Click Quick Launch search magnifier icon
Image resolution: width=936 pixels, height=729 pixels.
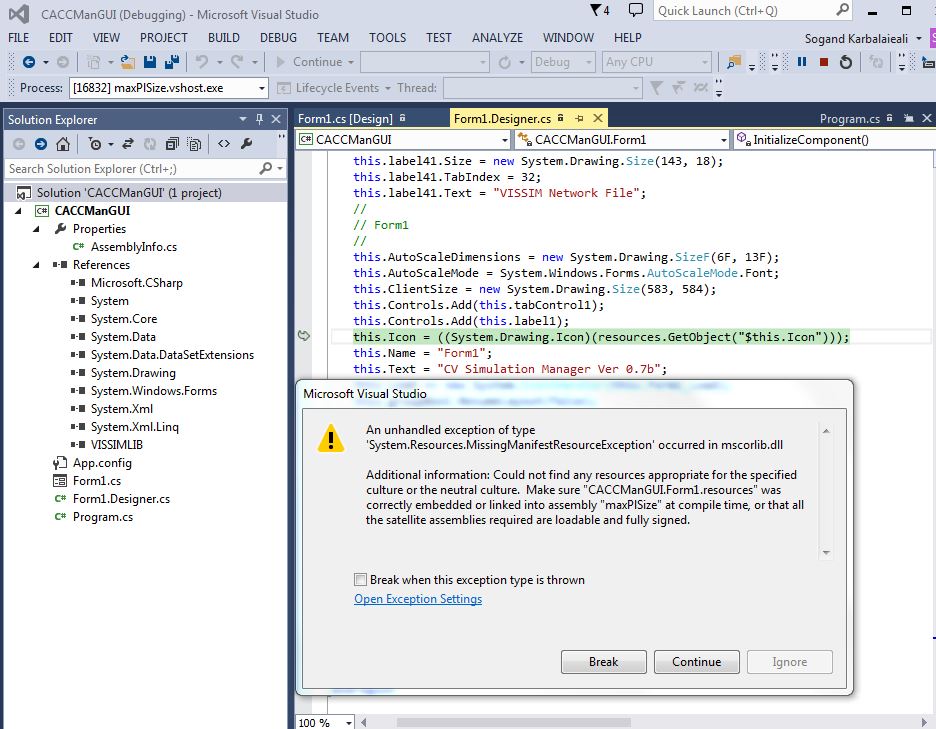[x=842, y=10]
